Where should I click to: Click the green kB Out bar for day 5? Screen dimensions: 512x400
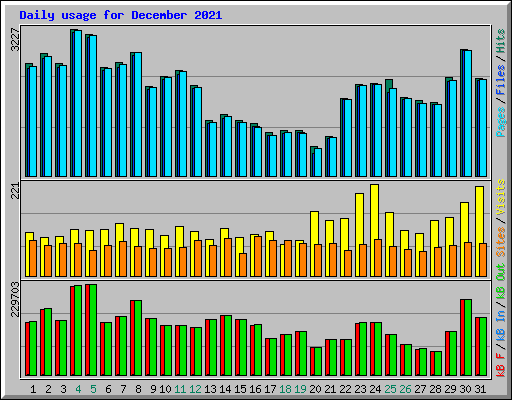(x=93, y=330)
